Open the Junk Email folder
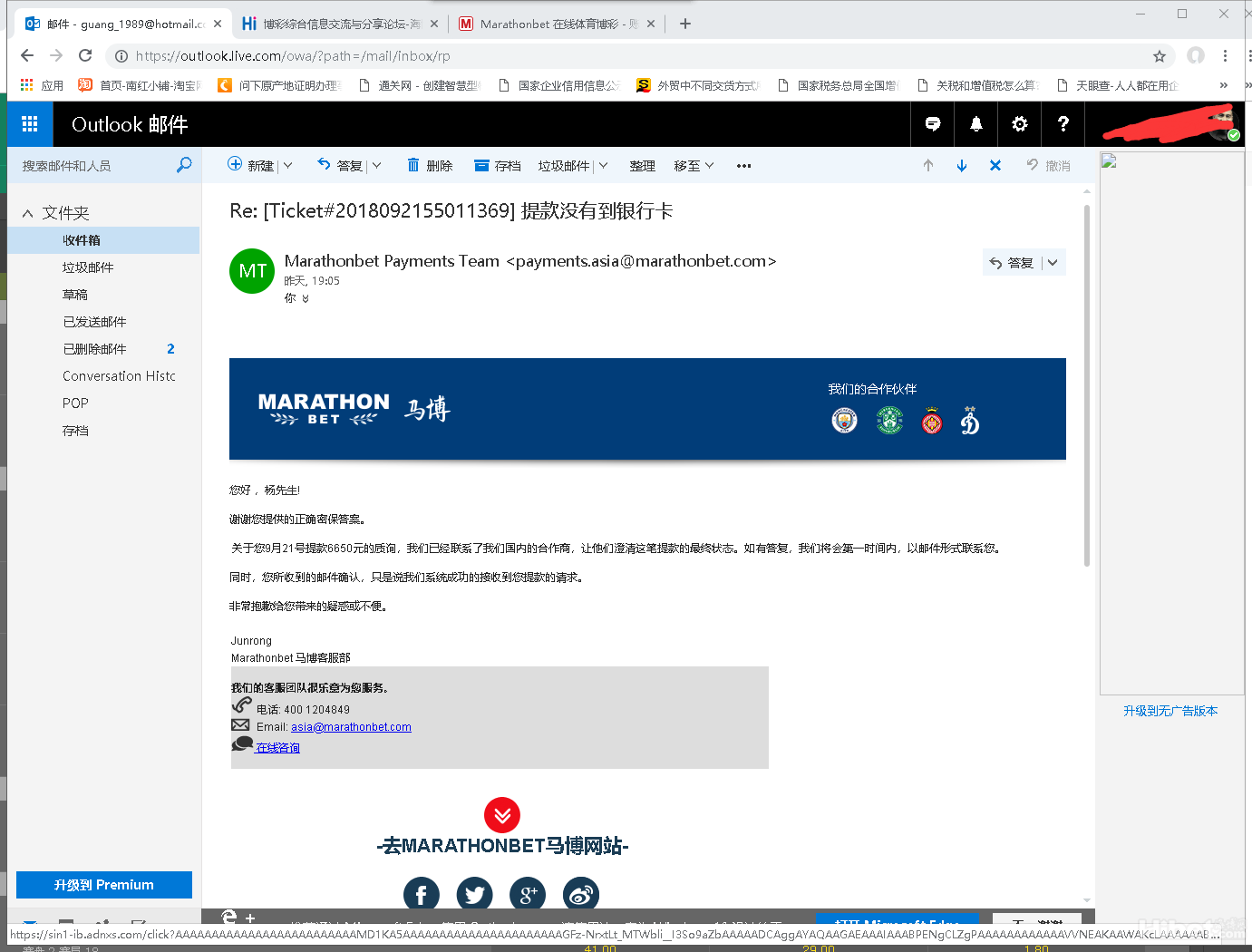This screenshot has height=952, width=1252. [x=88, y=267]
